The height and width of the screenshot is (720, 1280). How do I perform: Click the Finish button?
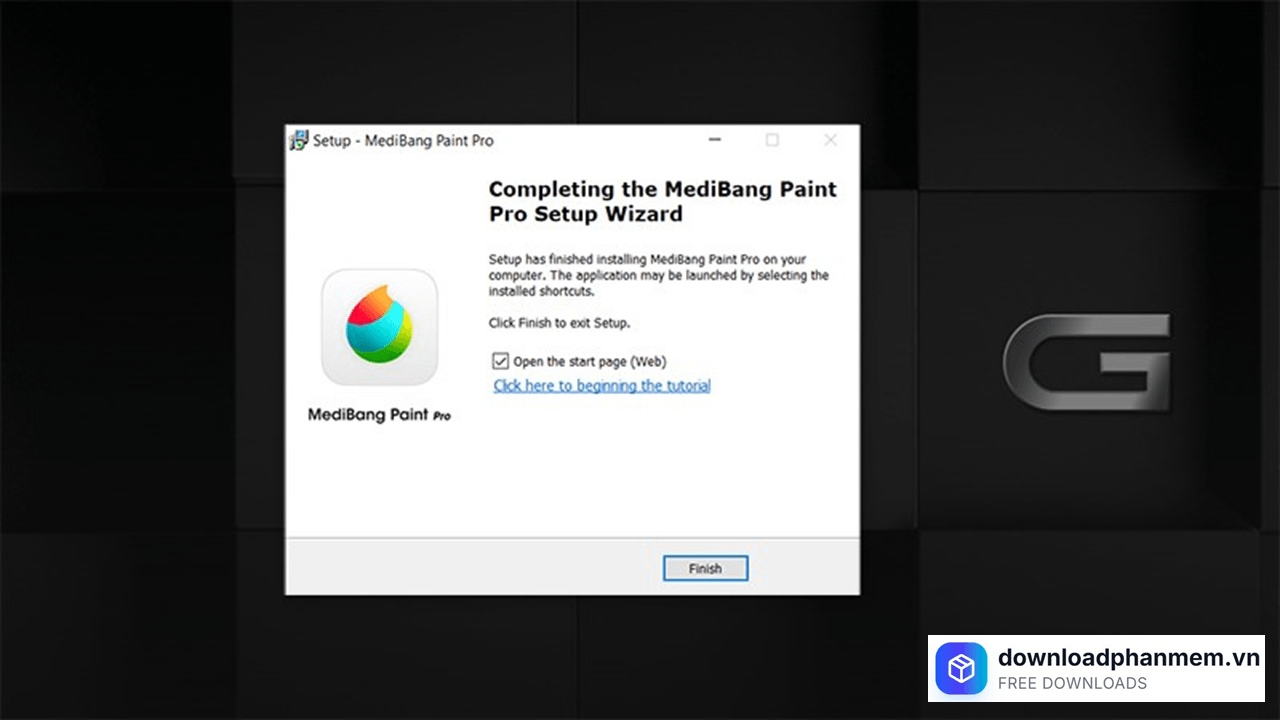pyautogui.click(x=705, y=568)
